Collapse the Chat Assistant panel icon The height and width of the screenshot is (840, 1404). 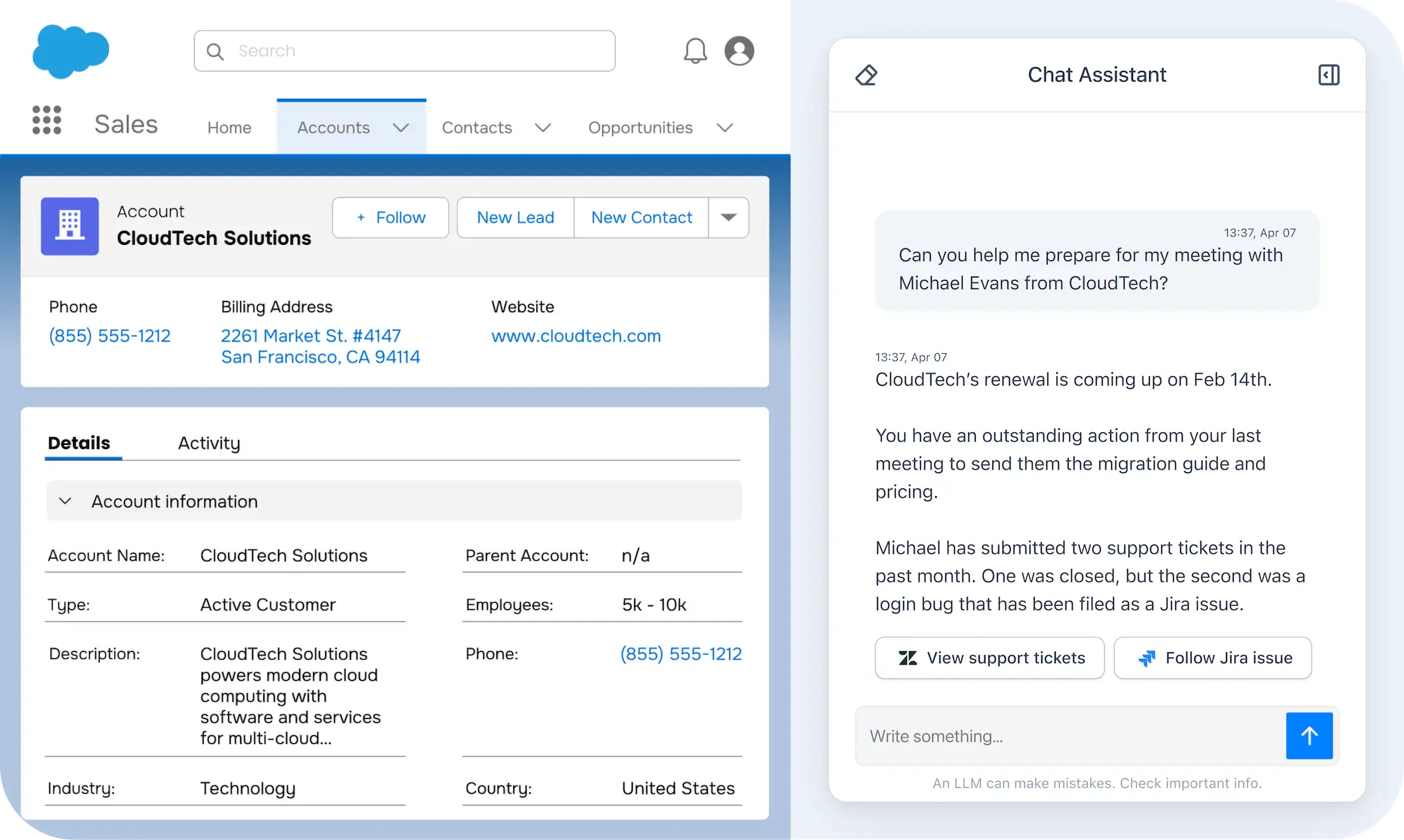1329,75
